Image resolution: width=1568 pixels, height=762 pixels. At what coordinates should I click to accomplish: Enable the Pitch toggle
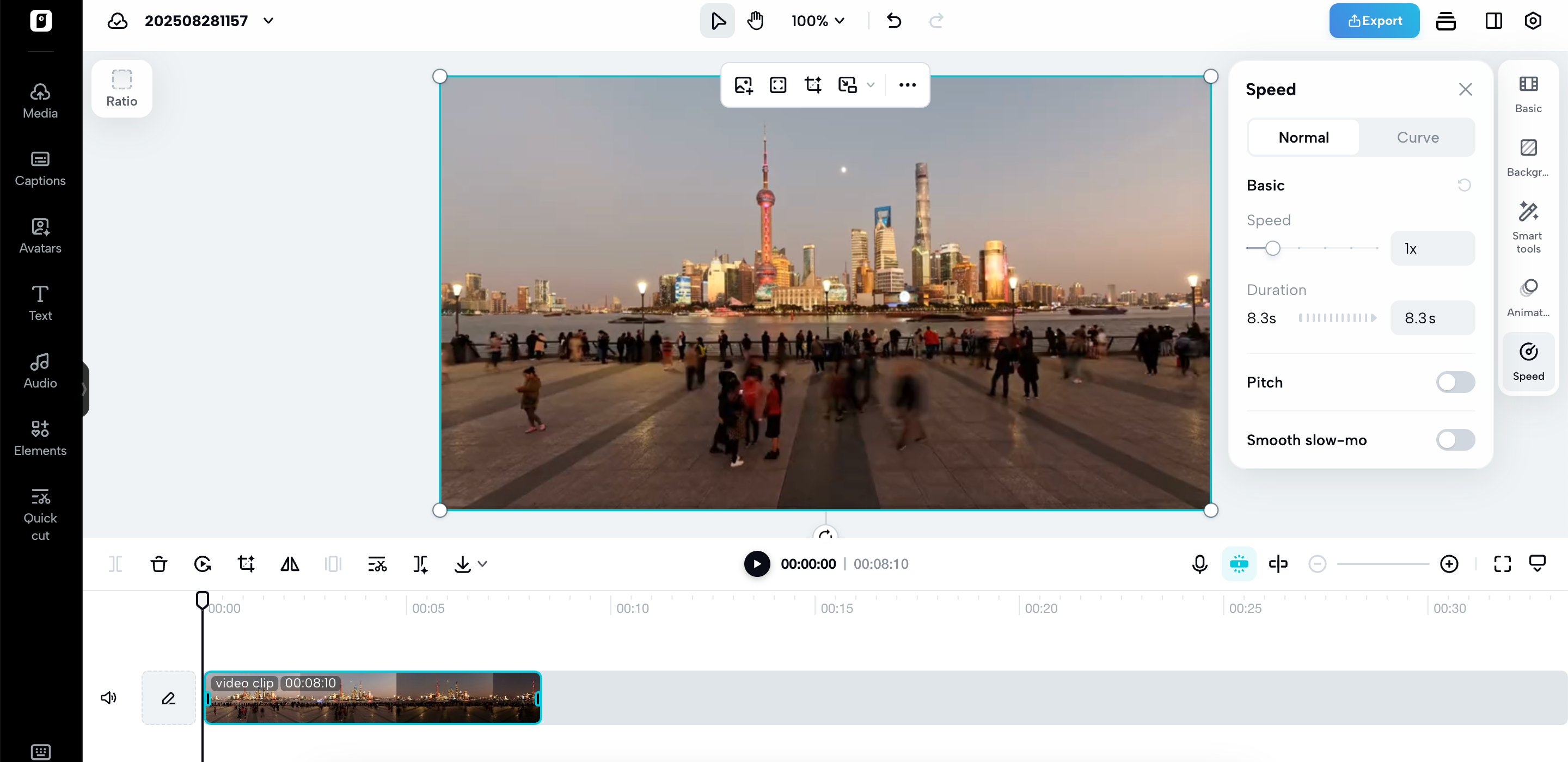coord(1455,382)
